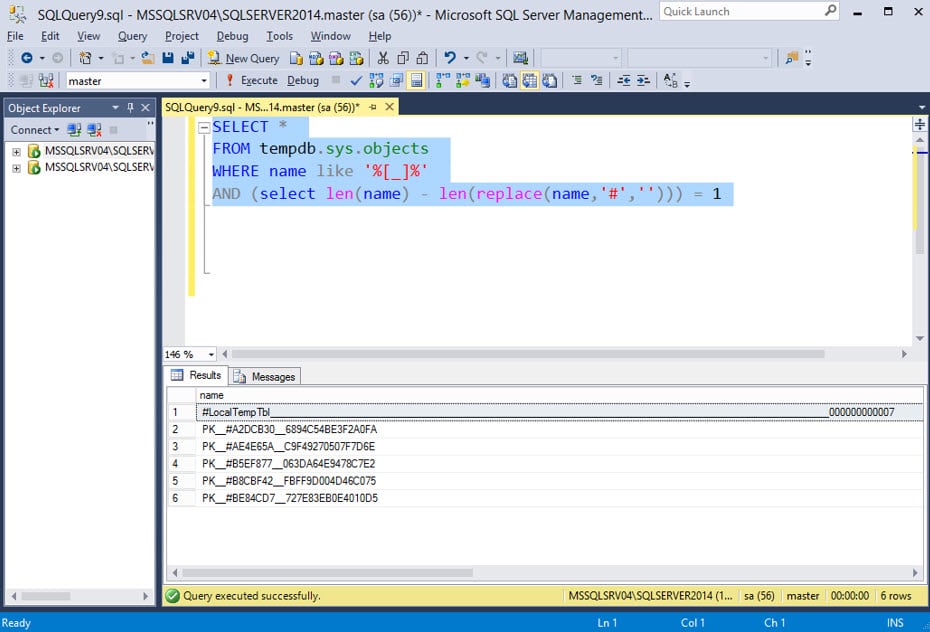
Task: Click the Navigate Backward arrow icon
Action: click(x=27, y=58)
